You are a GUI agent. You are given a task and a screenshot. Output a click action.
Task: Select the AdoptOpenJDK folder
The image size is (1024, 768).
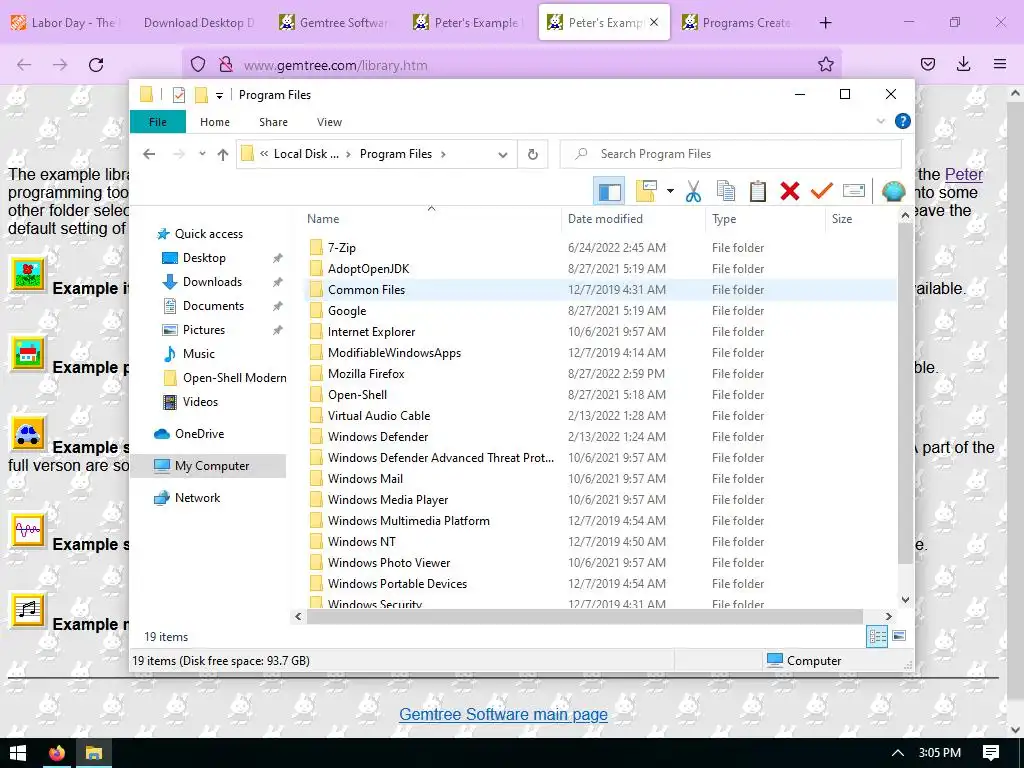click(x=368, y=269)
